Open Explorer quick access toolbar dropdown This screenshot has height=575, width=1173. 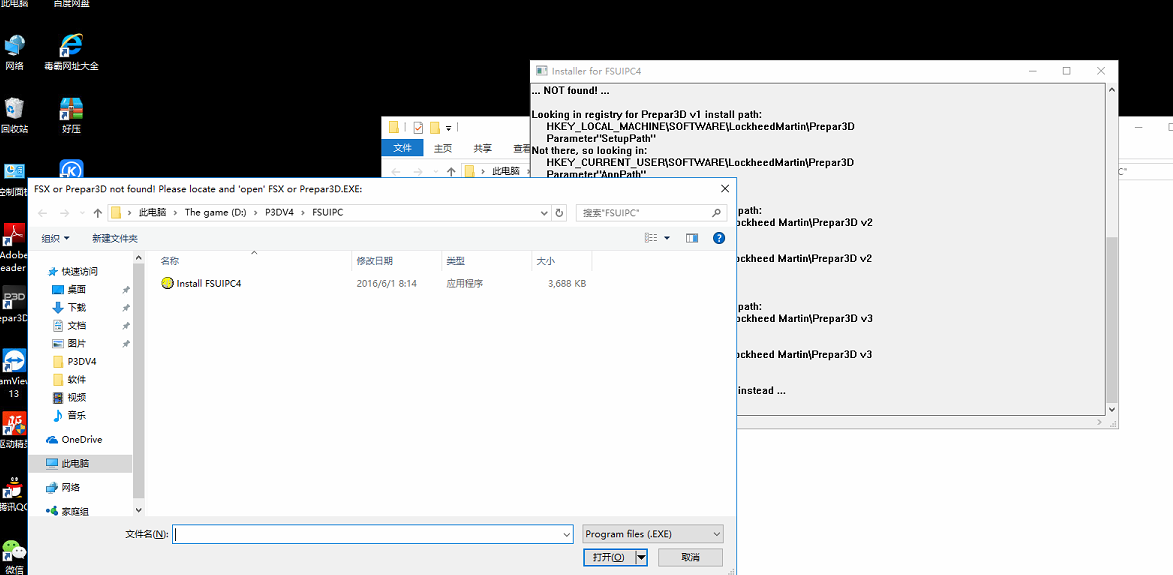pos(449,127)
